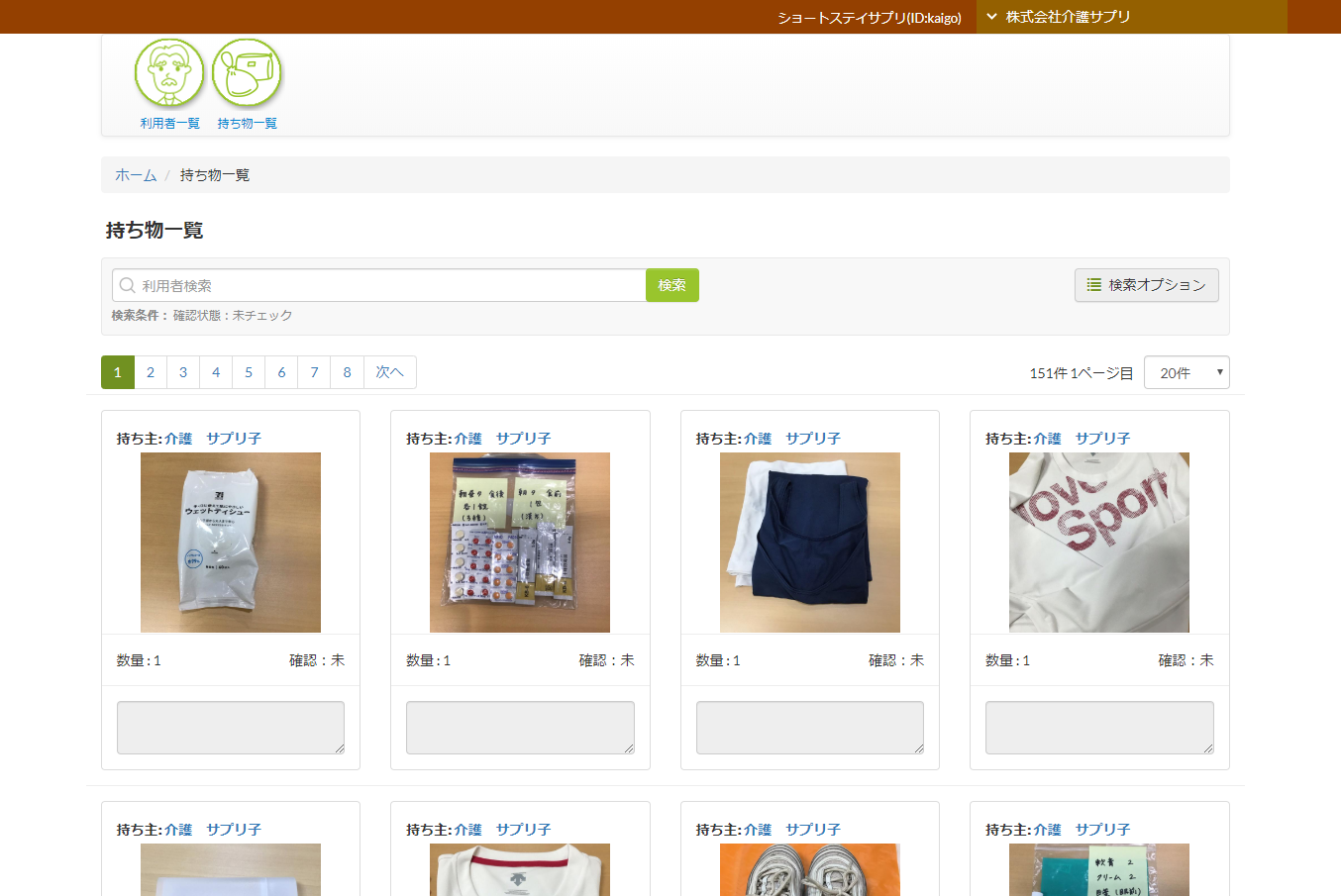Click into the 利用者検索 search field

pyautogui.click(x=386, y=286)
